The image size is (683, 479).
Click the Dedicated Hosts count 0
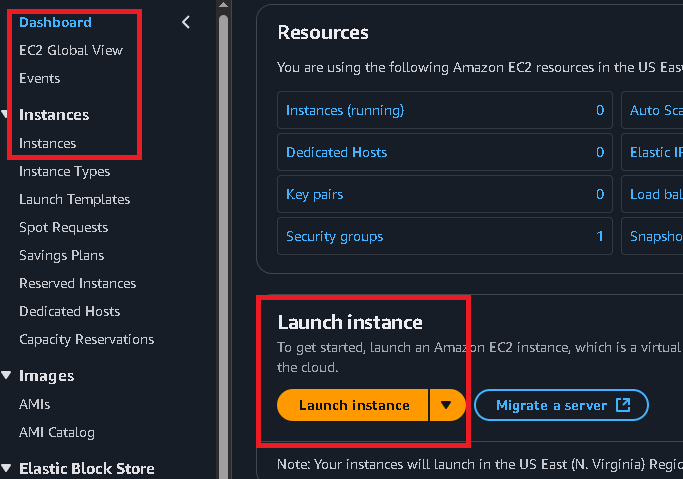tap(600, 152)
